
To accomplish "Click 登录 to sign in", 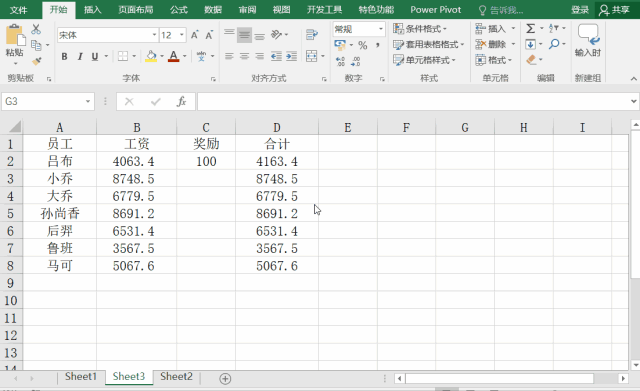I will pos(580,10).
